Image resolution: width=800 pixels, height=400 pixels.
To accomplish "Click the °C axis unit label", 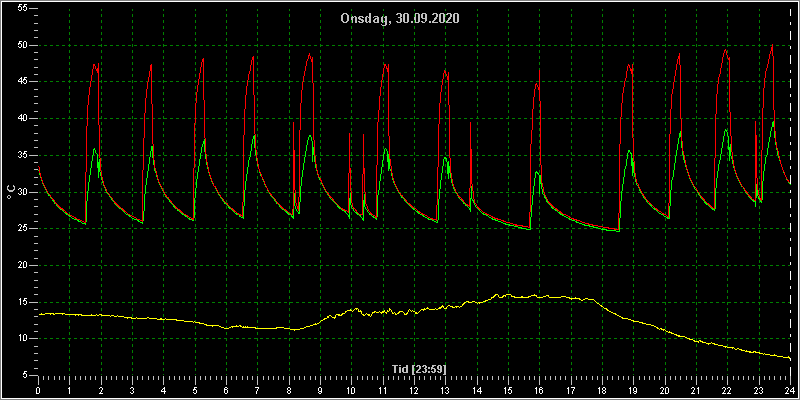I will [x=10, y=192].
